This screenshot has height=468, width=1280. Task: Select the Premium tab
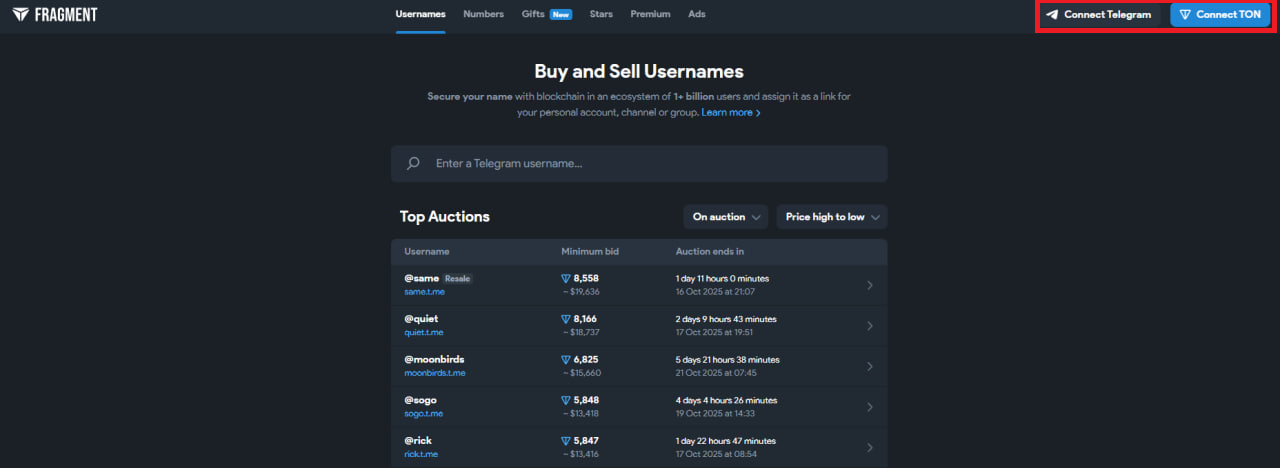650,14
